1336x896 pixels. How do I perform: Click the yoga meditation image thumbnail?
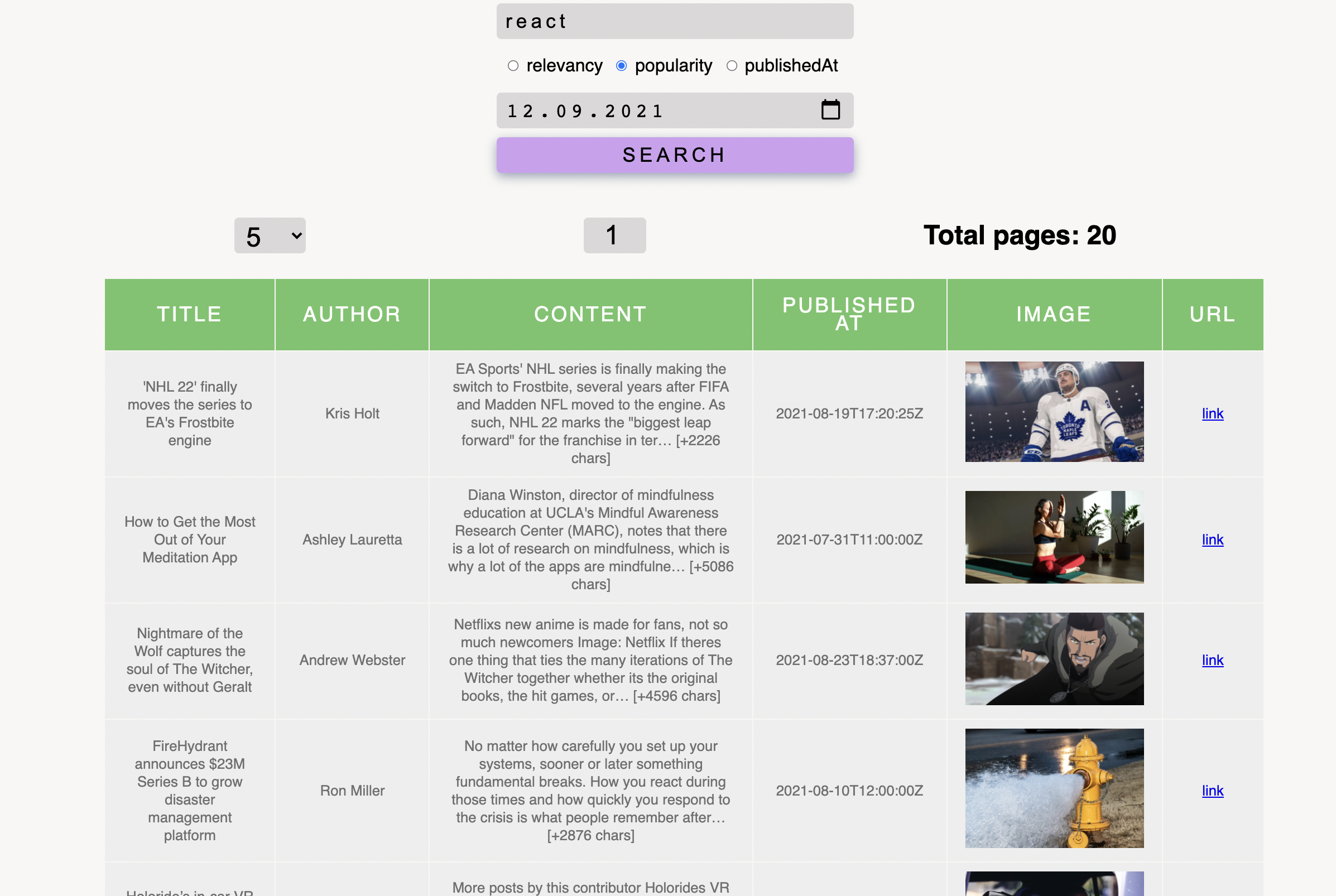point(1054,537)
